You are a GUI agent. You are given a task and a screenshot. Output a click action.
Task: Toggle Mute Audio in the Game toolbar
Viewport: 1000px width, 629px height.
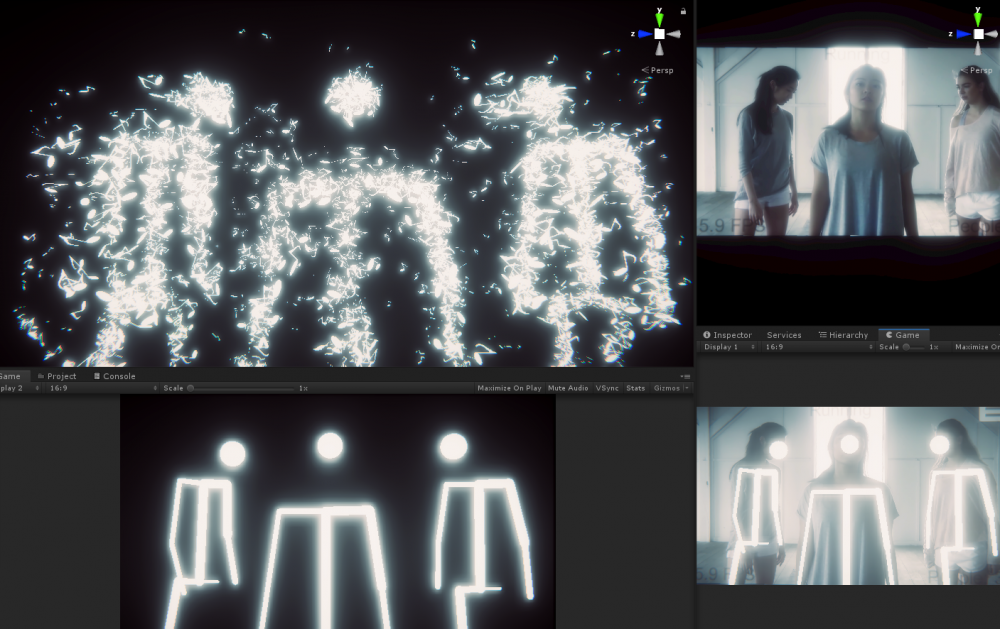click(568, 388)
